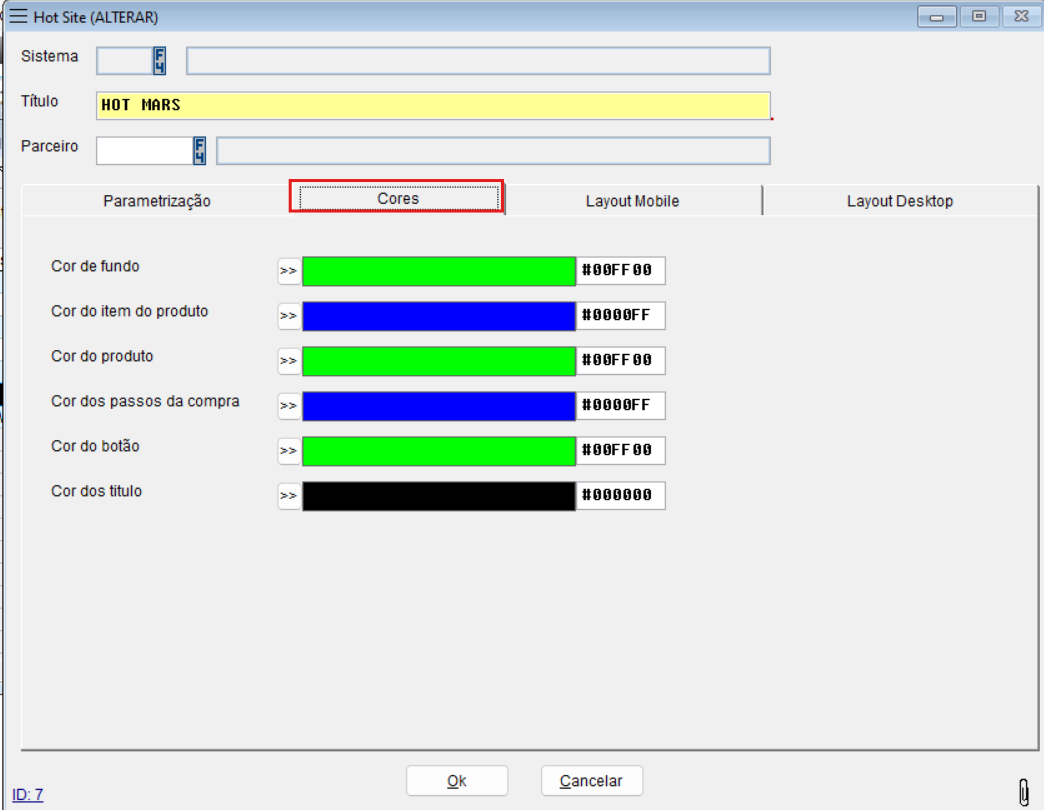Image resolution: width=1044 pixels, height=810 pixels.
Task: Click the F4 lookup icon beside Parceiro
Action: coord(199,151)
